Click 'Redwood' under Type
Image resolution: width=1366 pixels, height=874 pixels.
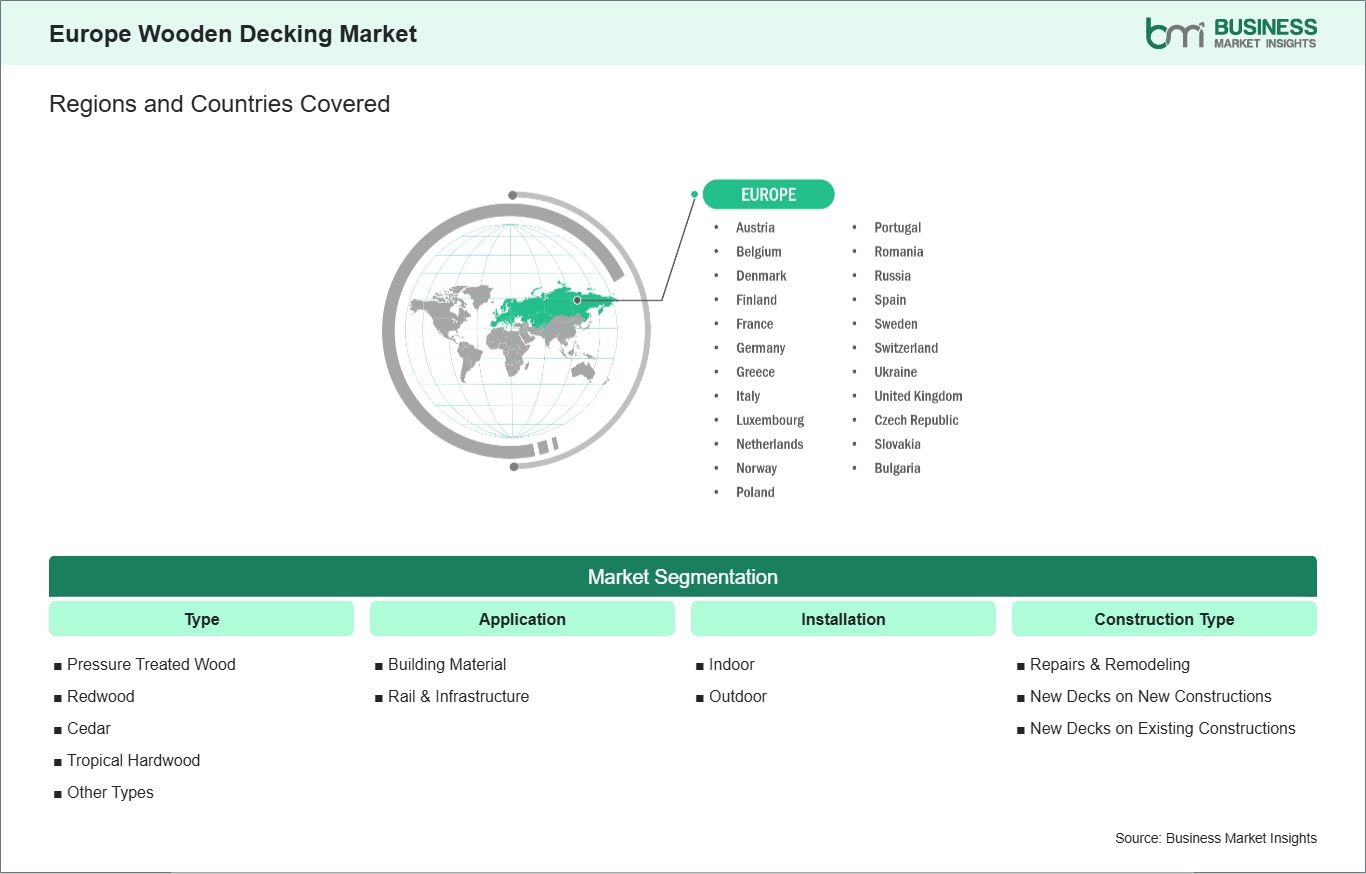pos(100,697)
